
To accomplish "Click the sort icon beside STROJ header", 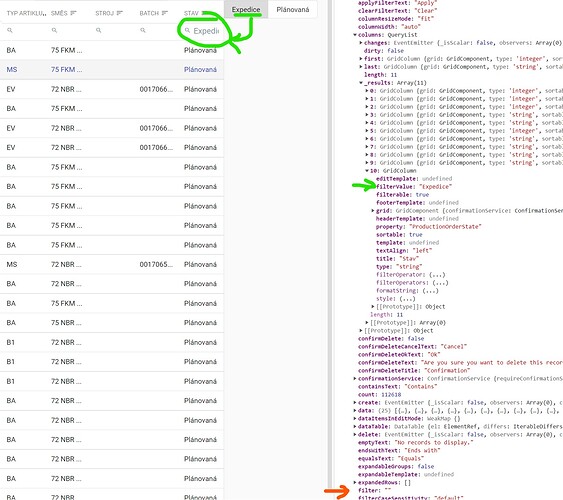I will click(x=120, y=13).
